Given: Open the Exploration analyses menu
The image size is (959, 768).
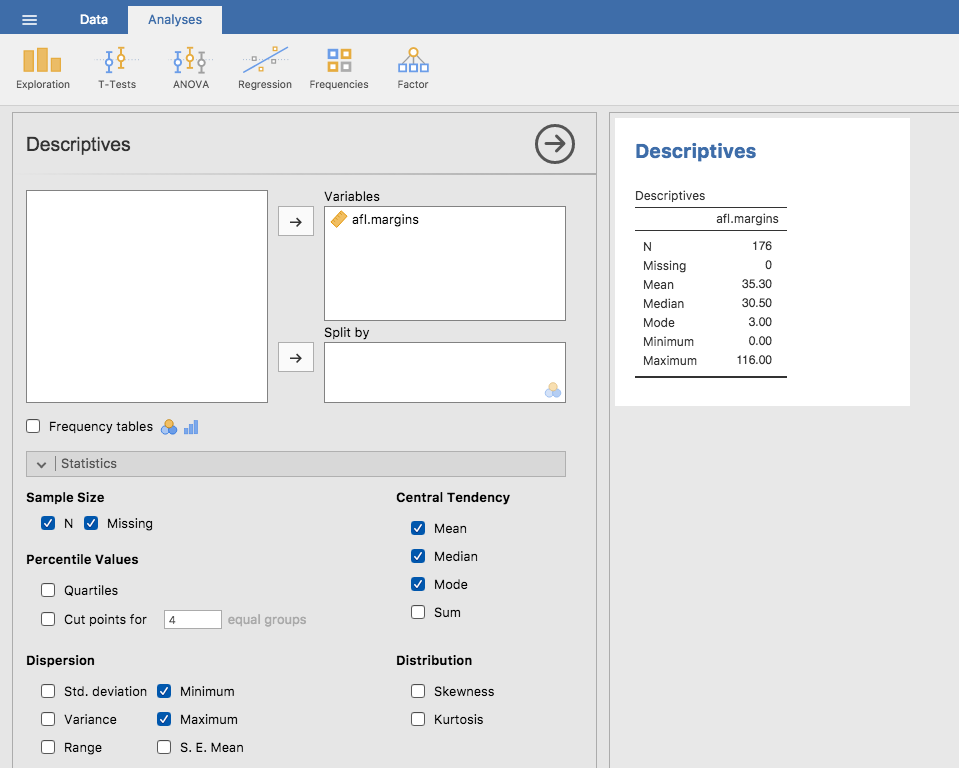Looking at the screenshot, I should [43, 68].
